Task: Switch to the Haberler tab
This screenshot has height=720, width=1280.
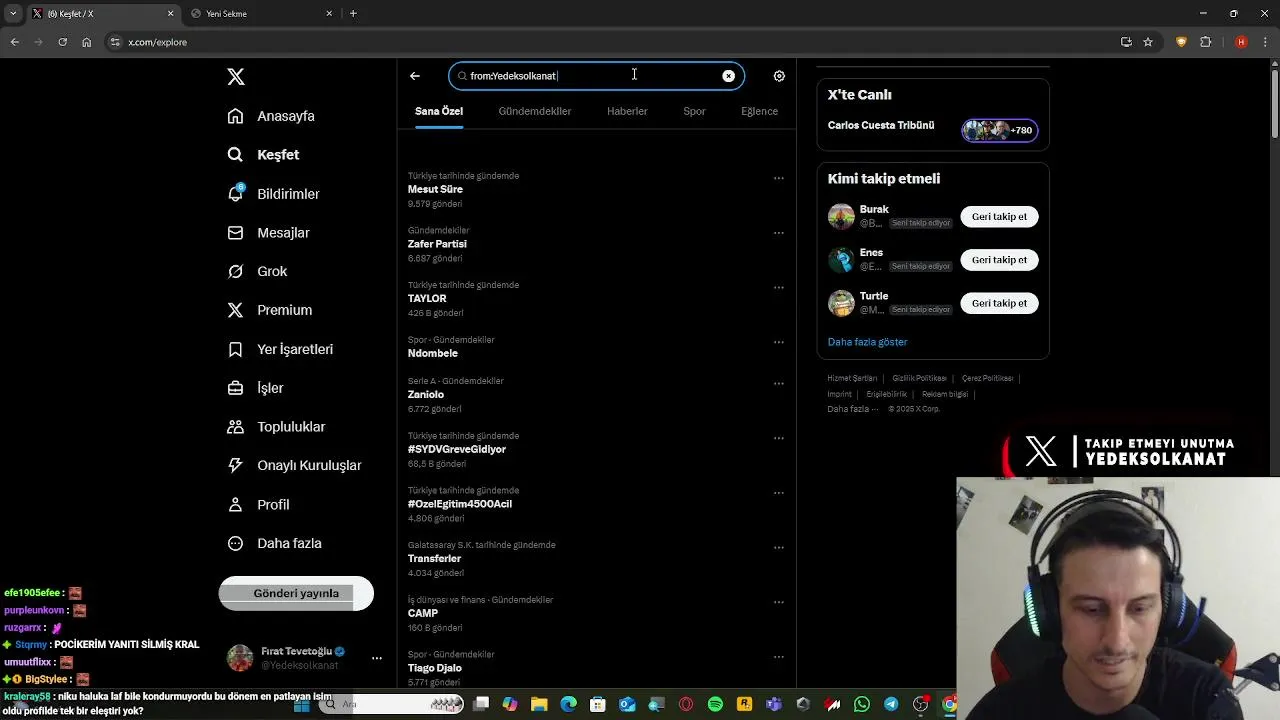Action: 627,111
